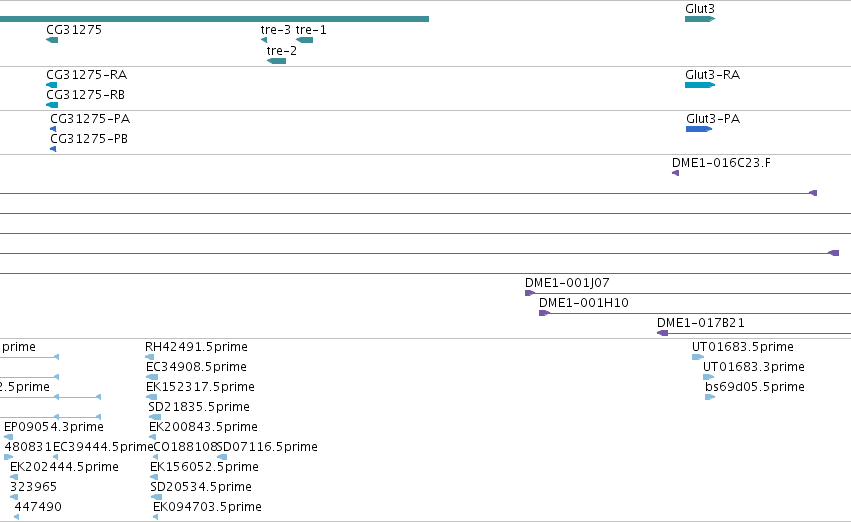The height and width of the screenshot is (522, 851).
Task: Select the CG31275-PA label
Action: coord(90,119)
